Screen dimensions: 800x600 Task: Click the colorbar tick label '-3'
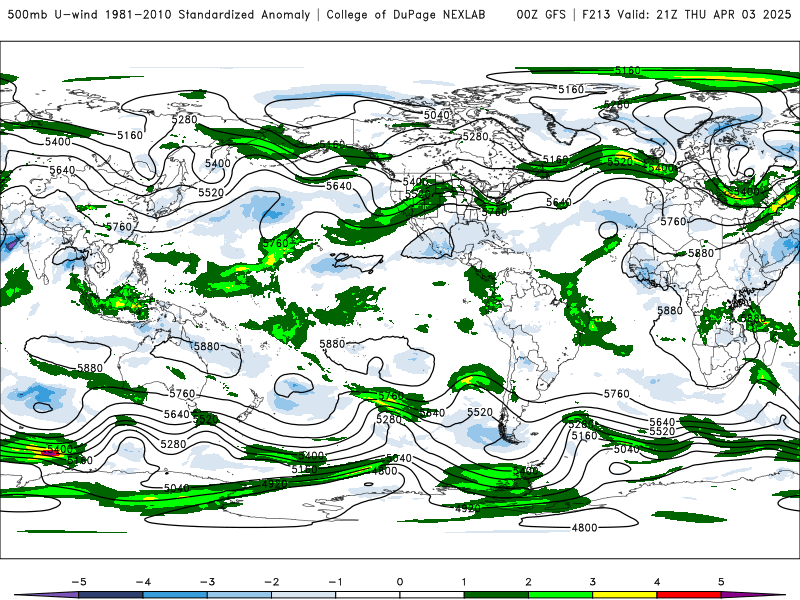(207, 582)
